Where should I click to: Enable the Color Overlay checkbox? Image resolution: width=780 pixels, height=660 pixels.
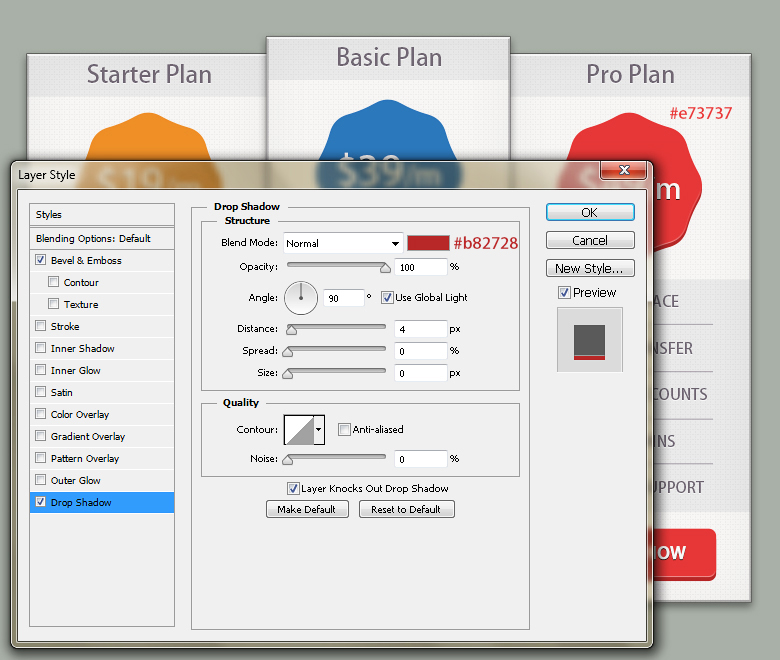pos(41,414)
